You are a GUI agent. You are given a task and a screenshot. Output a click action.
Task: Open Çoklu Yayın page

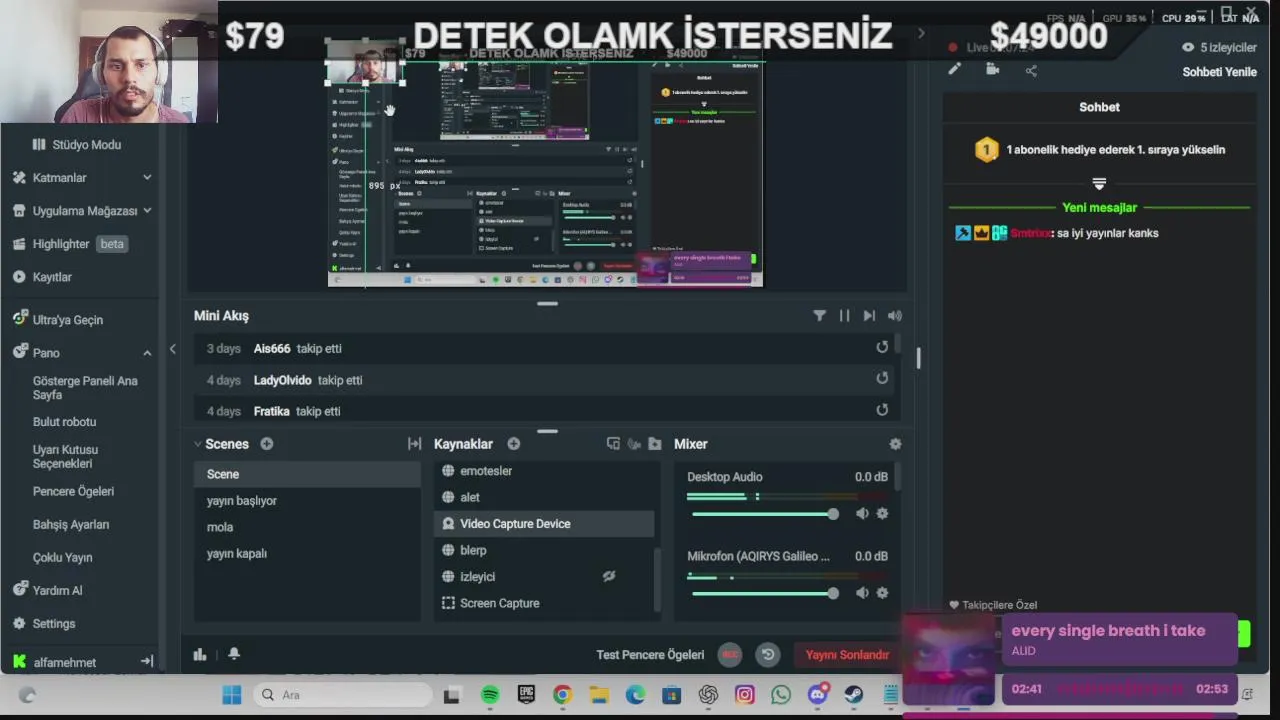62,558
